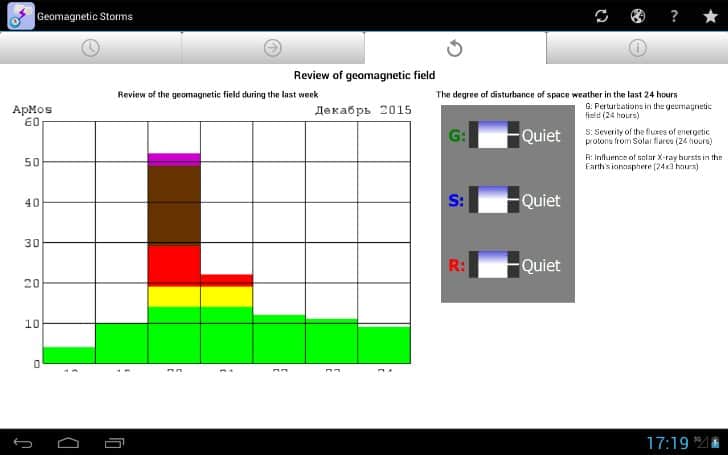Tap the Geomagnetic Storms app icon
Screen dimensions: 728x455
point(19,16)
